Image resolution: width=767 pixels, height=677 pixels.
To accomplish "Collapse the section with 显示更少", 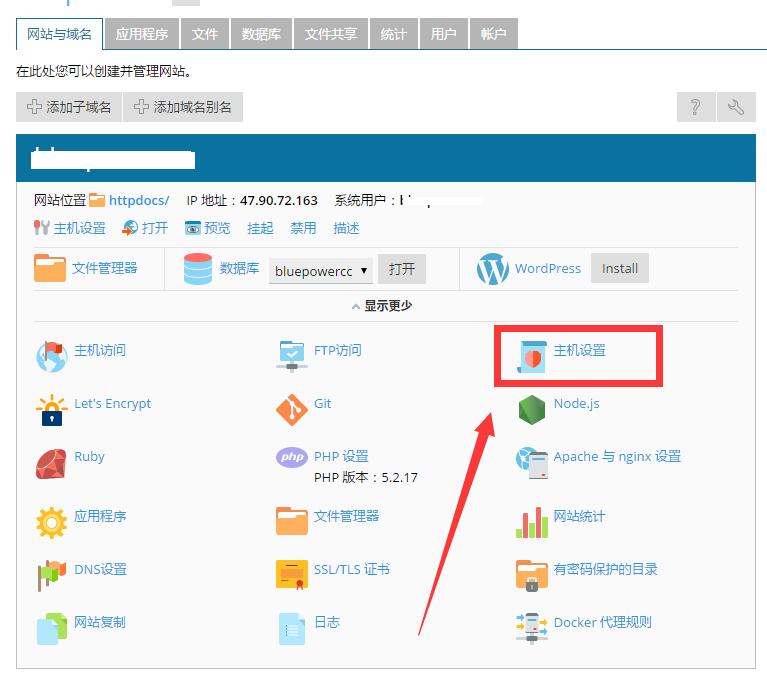I will 382,306.
